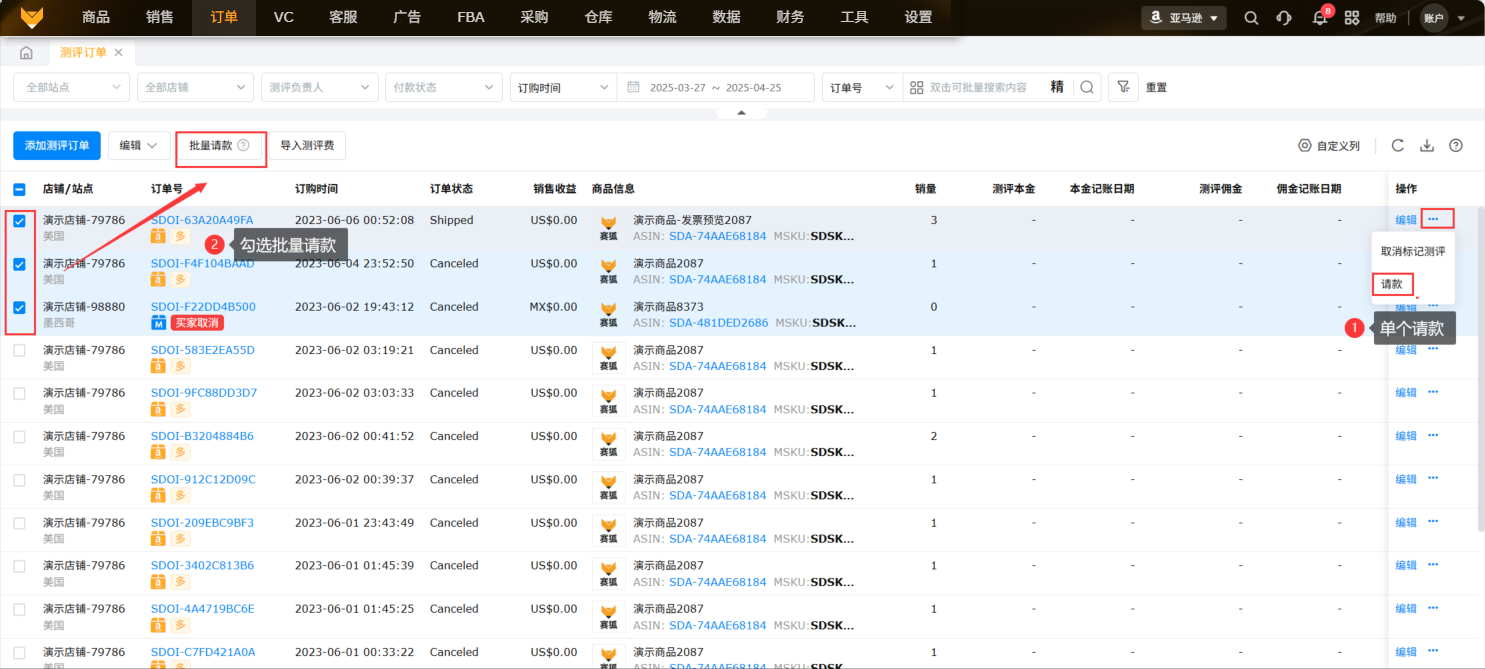This screenshot has width=1485, height=669.
Task: Click the home icon tab
Action: (x=26, y=53)
